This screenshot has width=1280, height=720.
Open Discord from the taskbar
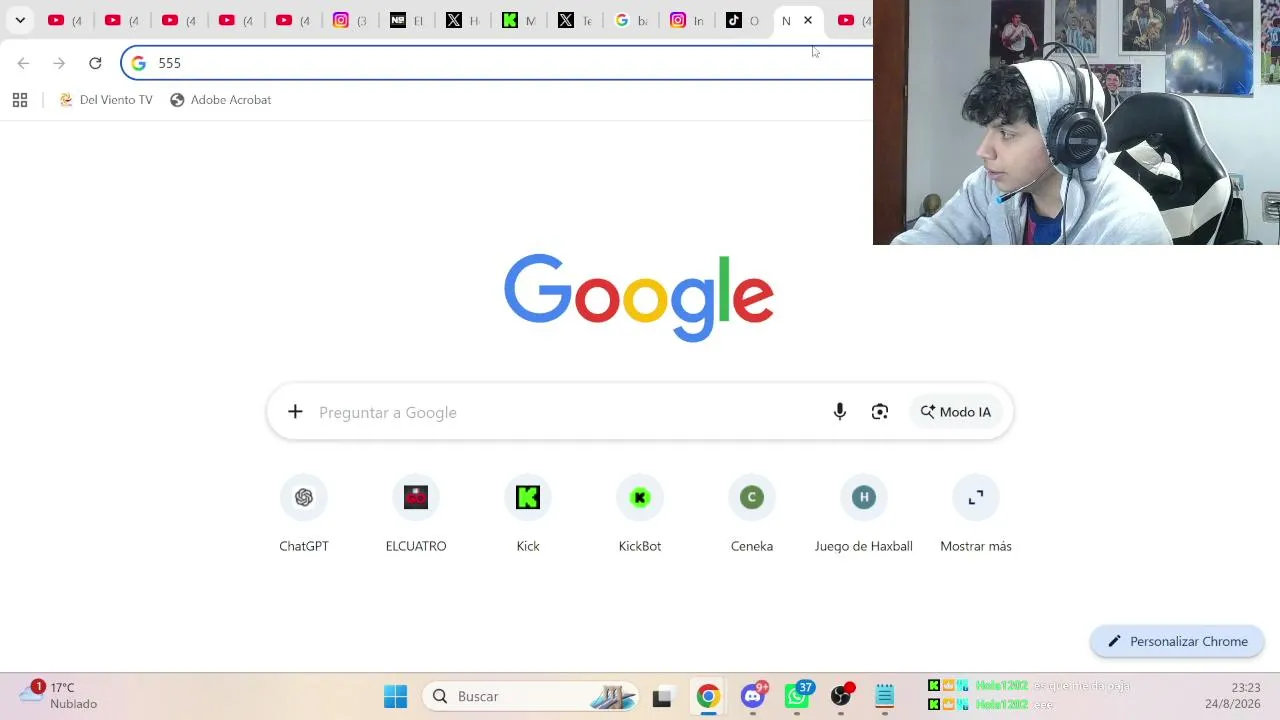pos(753,696)
